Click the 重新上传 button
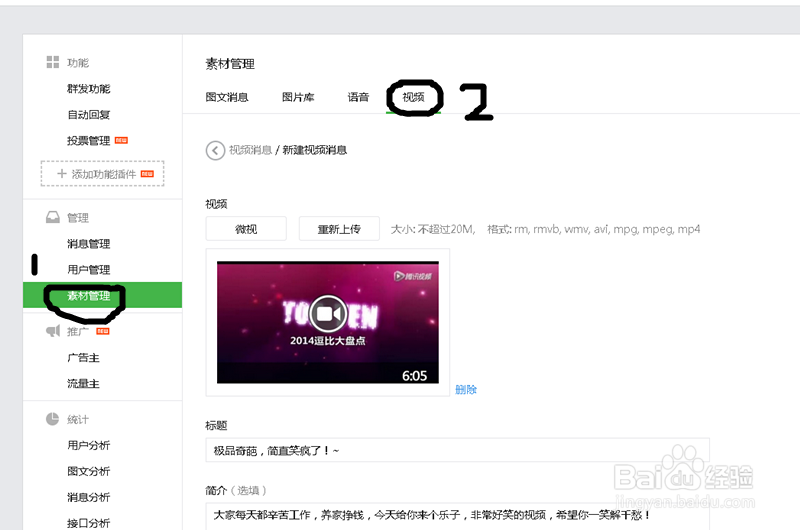The width and height of the screenshot is (800, 530). click(x=339, y=229)
